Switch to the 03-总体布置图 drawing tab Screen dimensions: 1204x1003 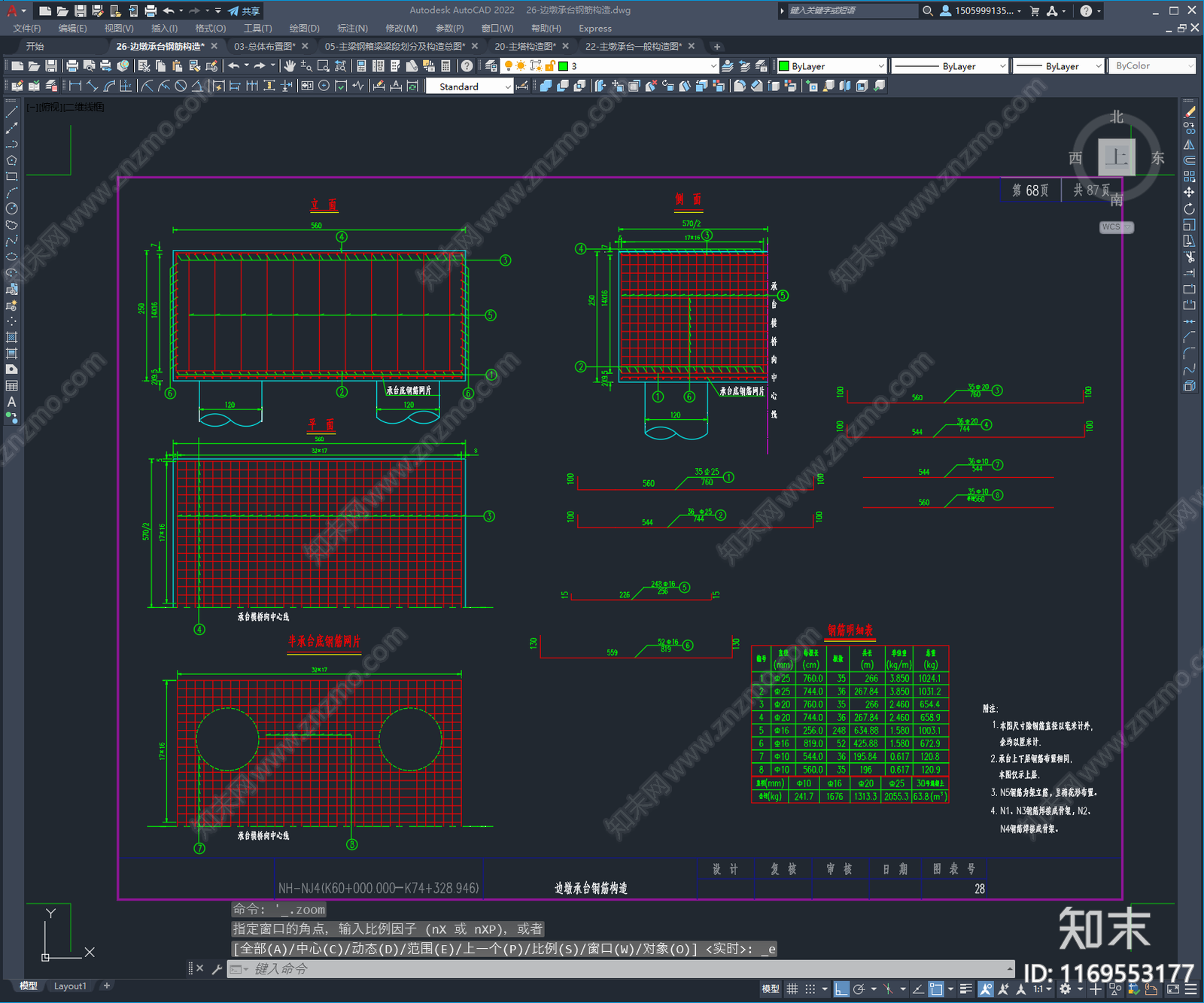(x=265, y=46)
